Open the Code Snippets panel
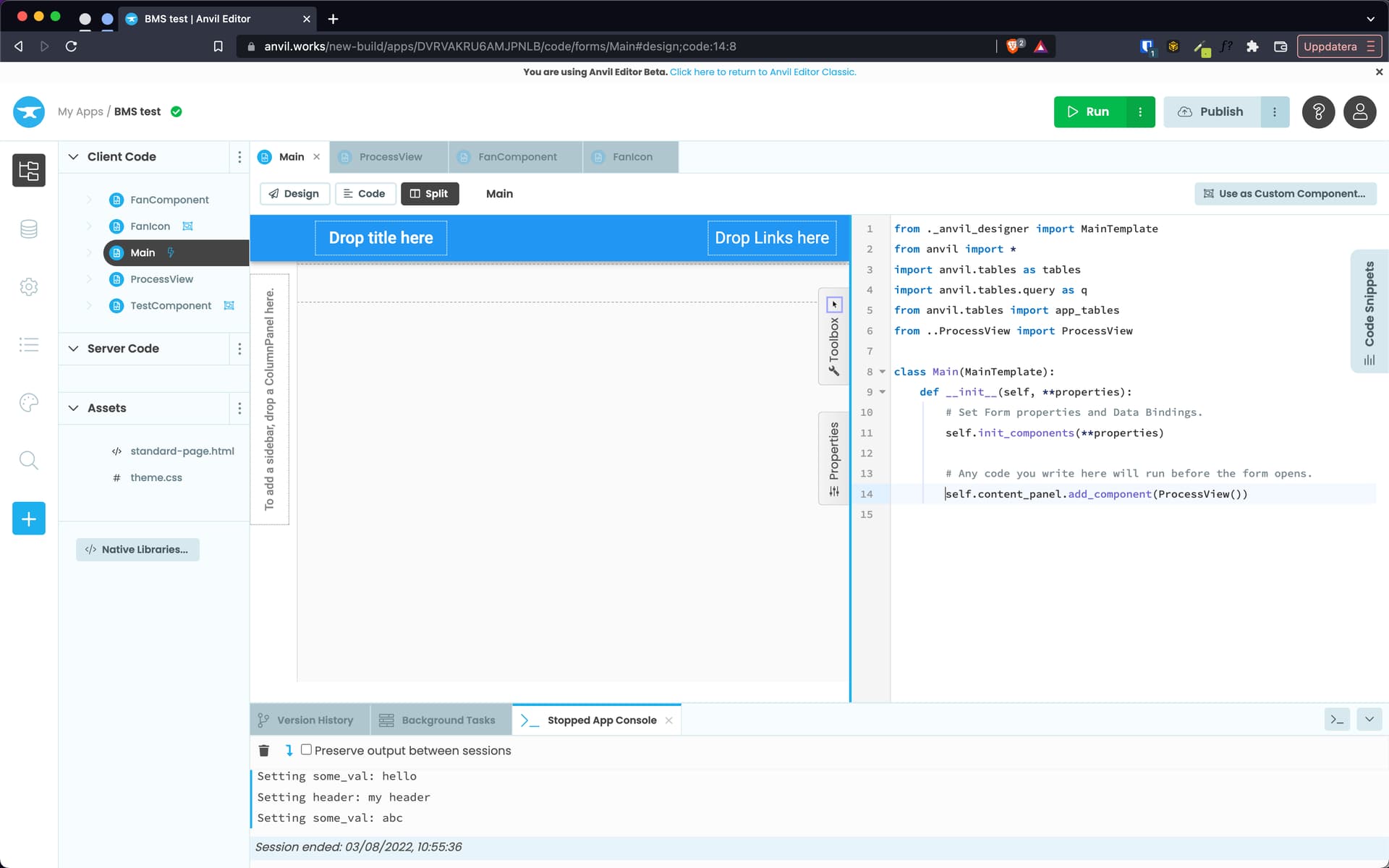 pyautogui.click(x=1369, y=311)
